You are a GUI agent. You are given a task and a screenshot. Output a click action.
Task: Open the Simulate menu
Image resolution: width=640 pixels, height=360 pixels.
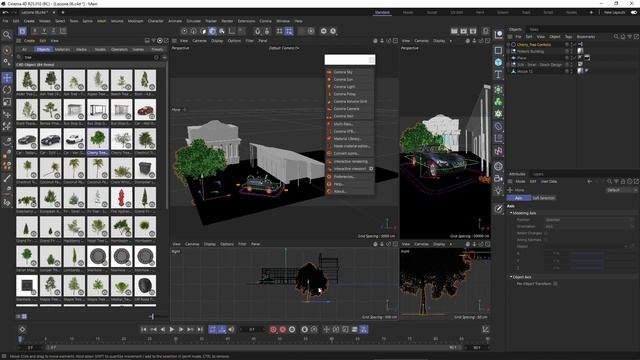tap(193, 21)
